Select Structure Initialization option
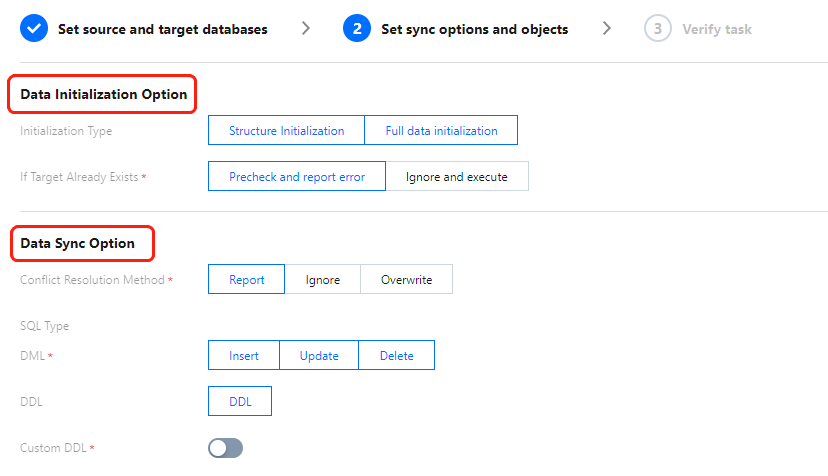The width and height of the screenshot is (828, 476). [286, 131]
